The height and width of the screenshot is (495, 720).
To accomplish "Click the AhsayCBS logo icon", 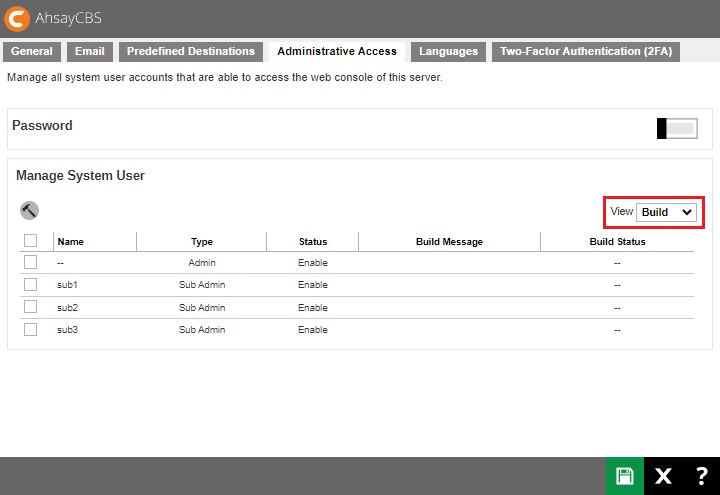I will [17, 18].
